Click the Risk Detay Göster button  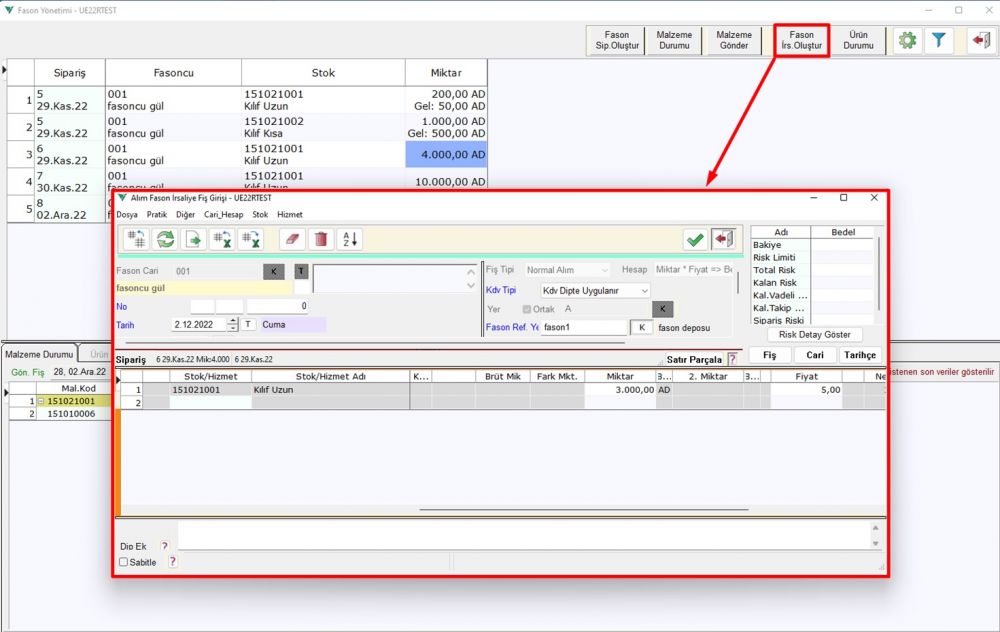814,335
